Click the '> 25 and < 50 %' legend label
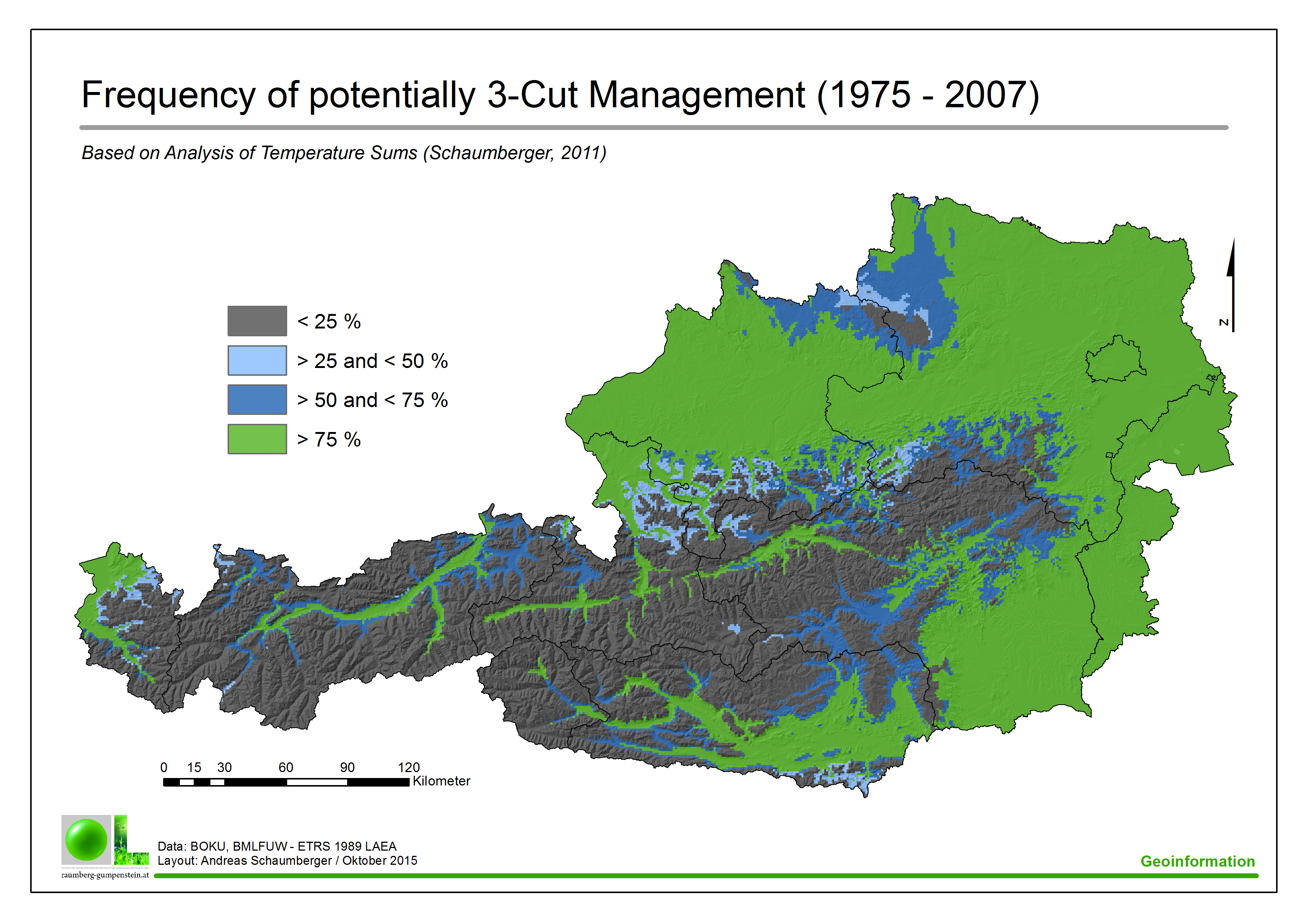The image size is (1307, 924). 373,361
